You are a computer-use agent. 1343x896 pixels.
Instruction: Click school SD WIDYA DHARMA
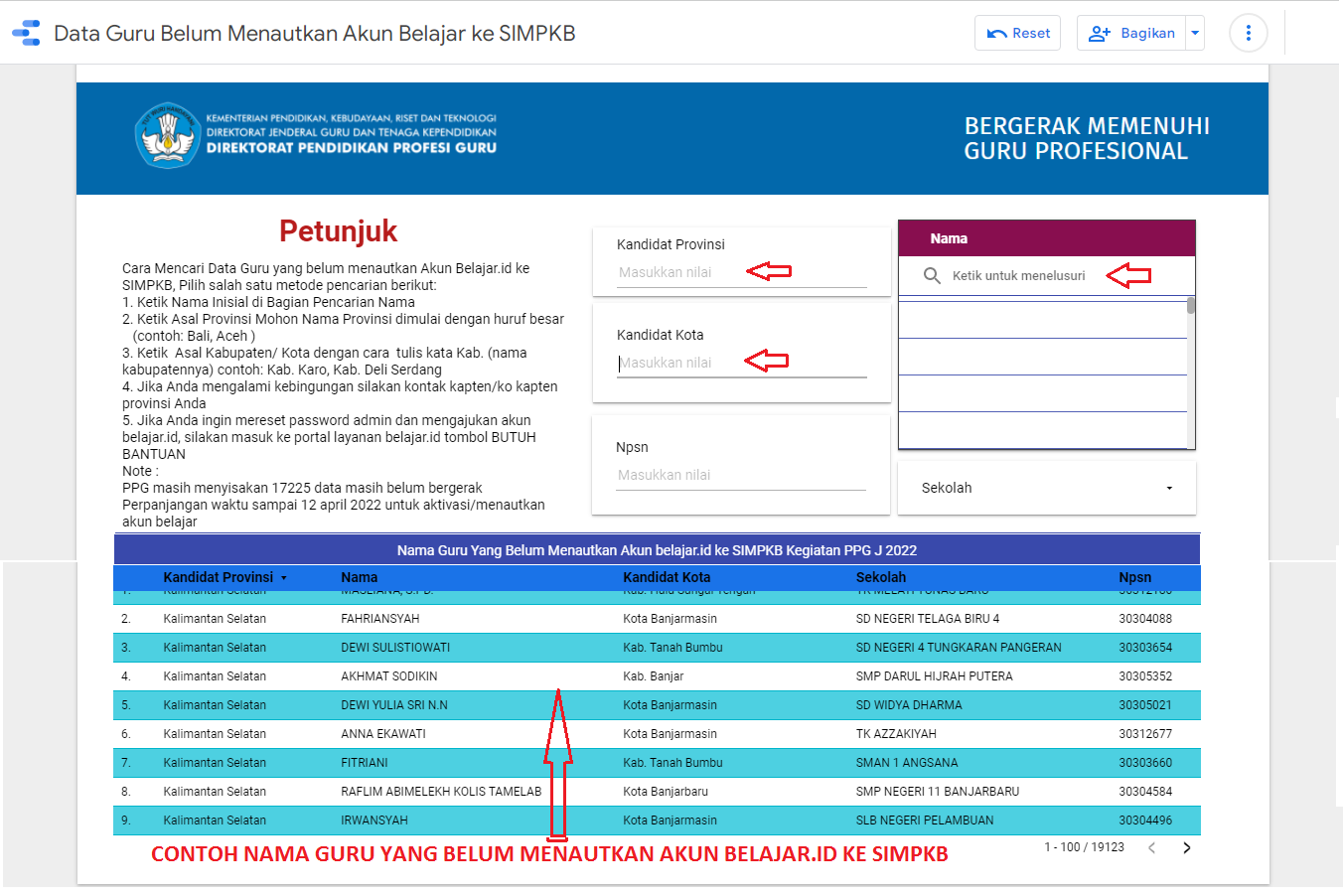909,705
